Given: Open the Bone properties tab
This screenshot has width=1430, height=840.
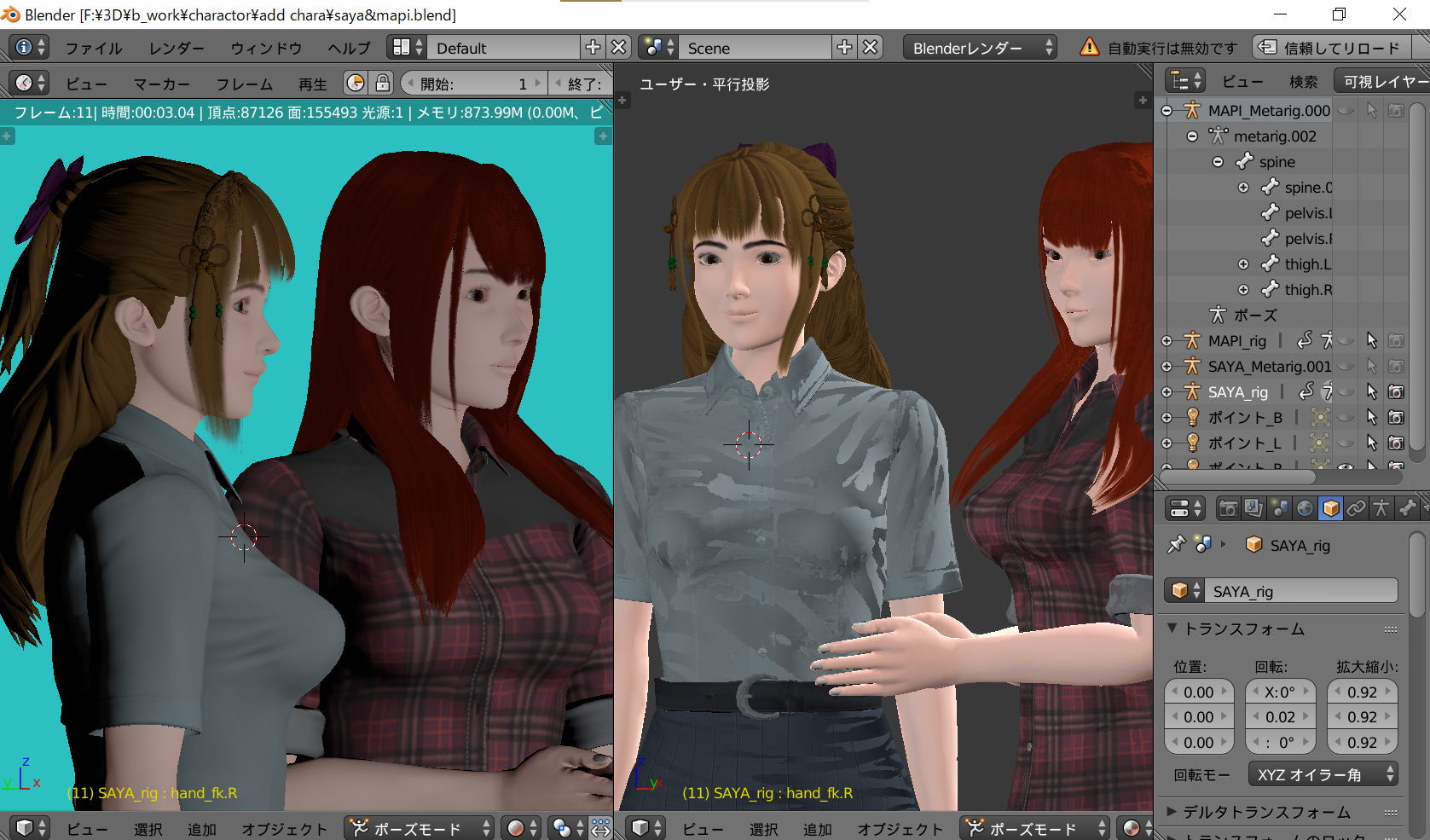Looking at the screenshot, I should (1408, 509).
